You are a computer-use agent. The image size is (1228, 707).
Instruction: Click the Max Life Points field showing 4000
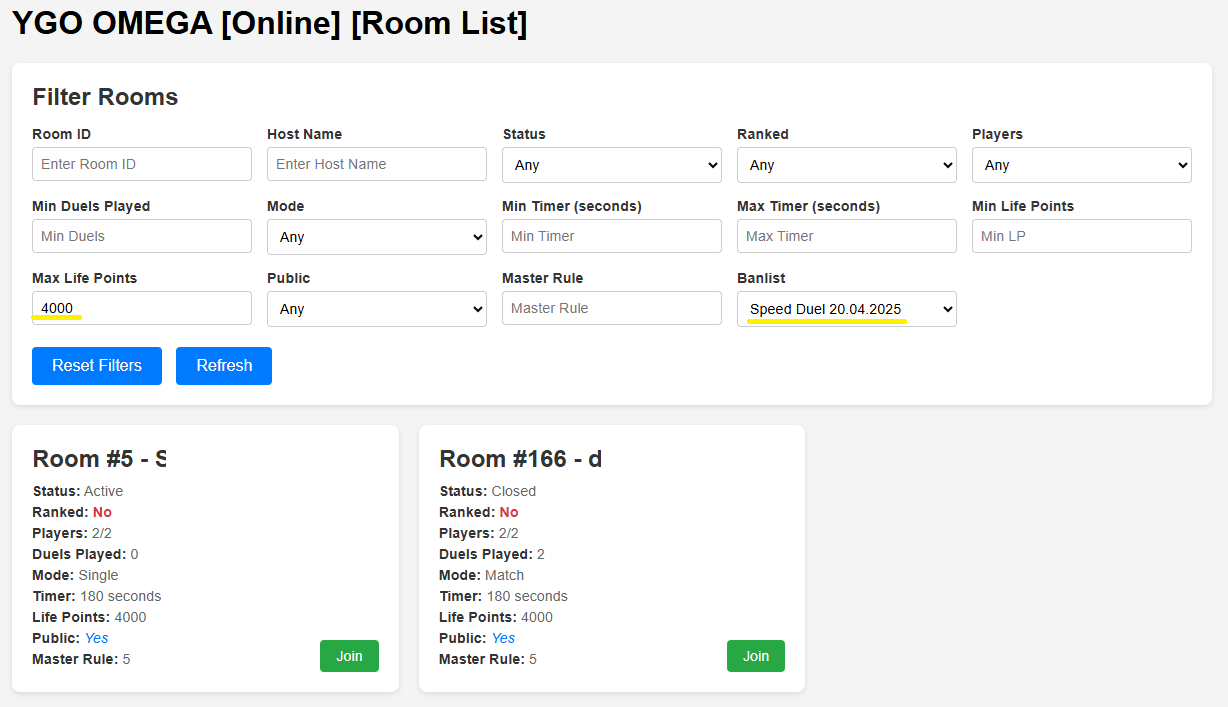pos(142,308)
